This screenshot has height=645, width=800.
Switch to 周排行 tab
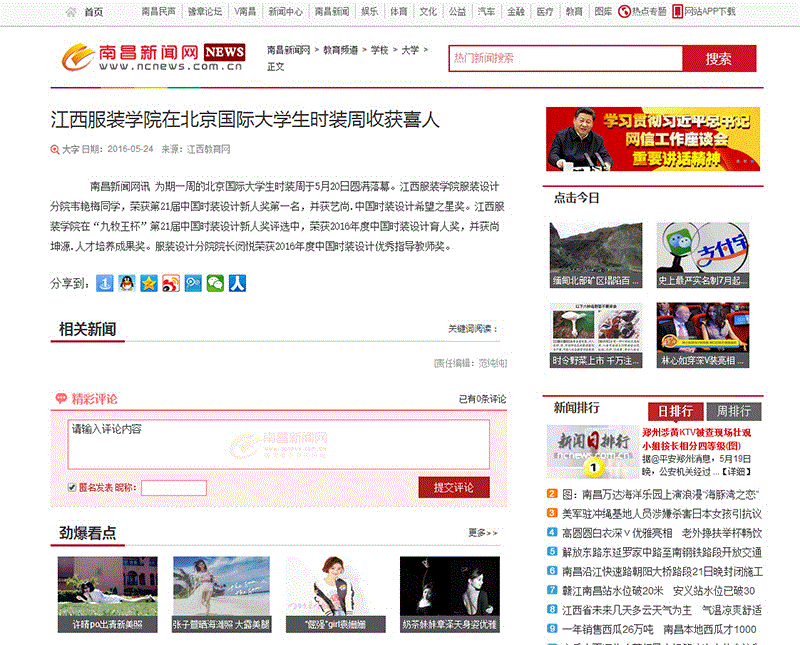(733, 411)
